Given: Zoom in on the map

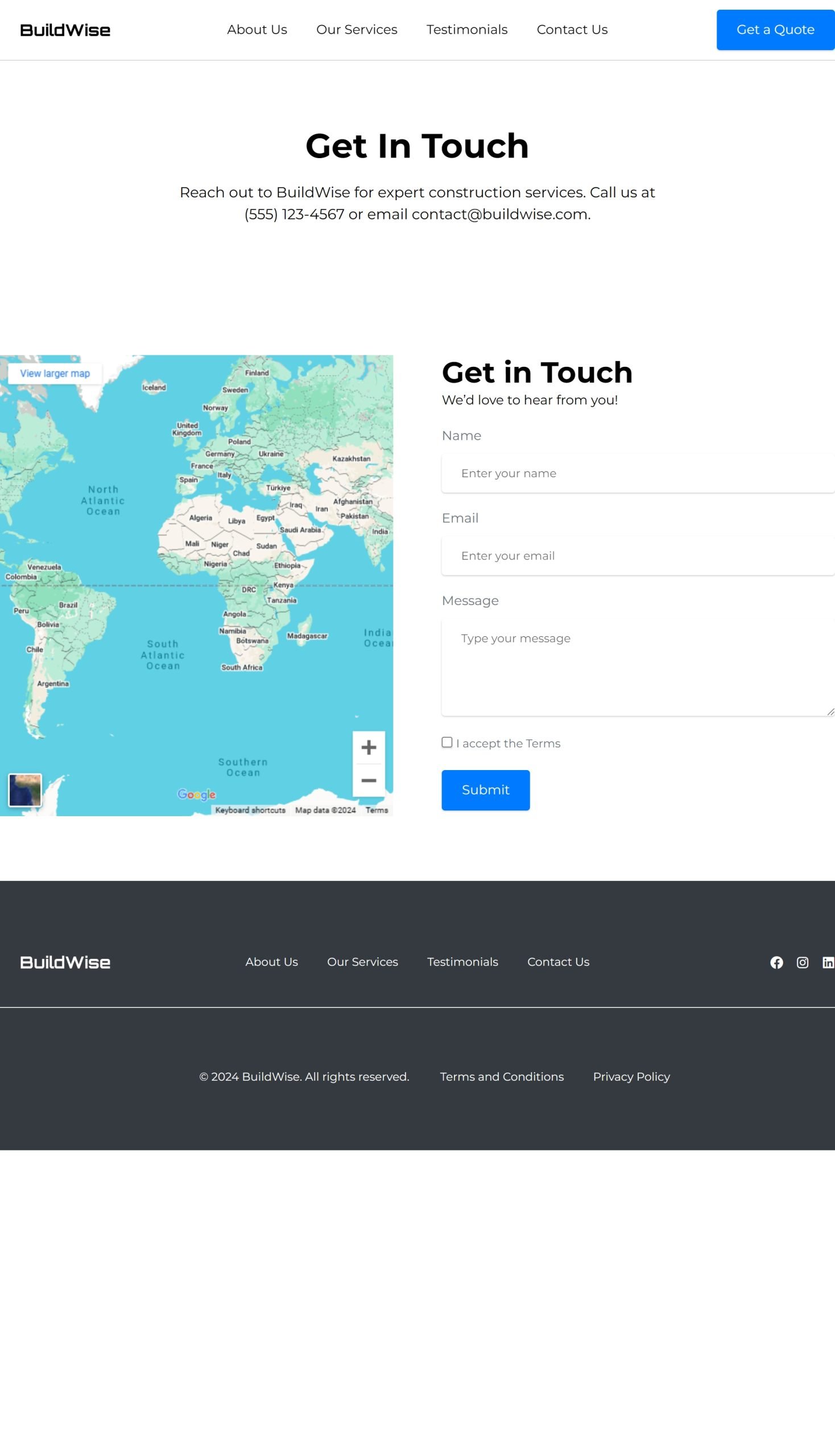Looking at the screenshot, I should [369, 747].
